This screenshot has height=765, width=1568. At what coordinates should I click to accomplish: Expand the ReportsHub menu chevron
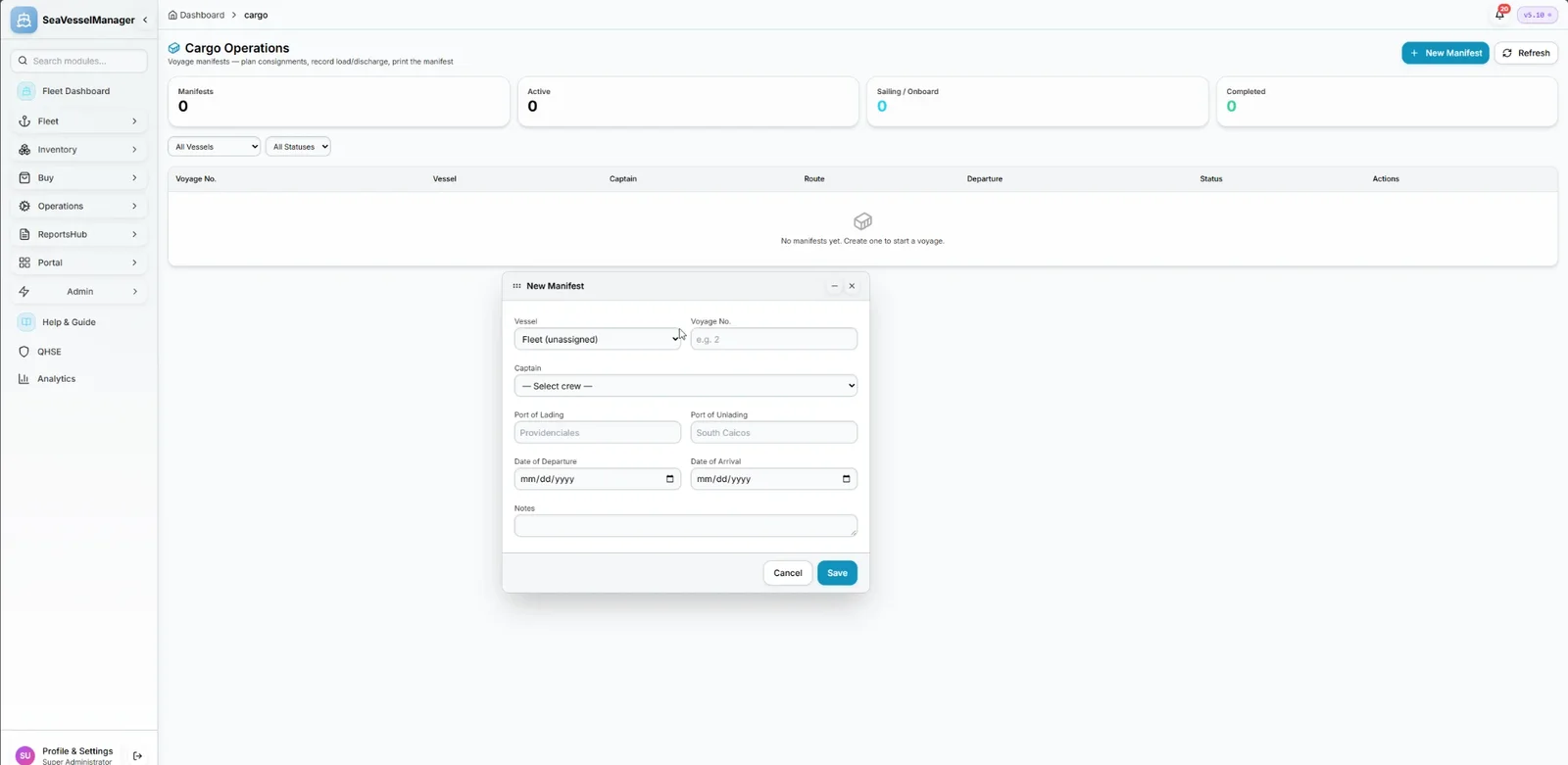pos(134,235)
